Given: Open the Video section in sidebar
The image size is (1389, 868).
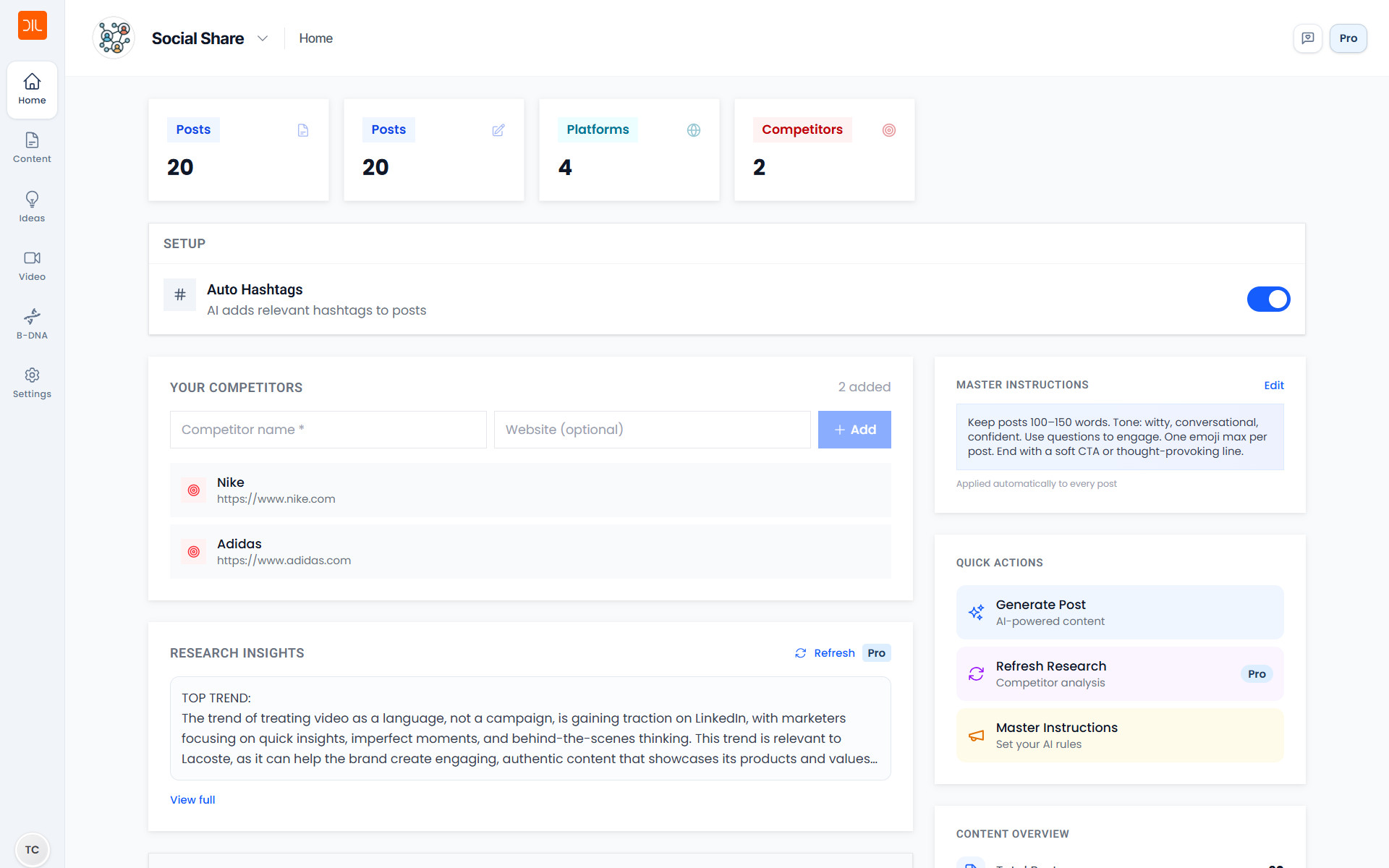Looking at the screenshot, I should pos(32,265).
